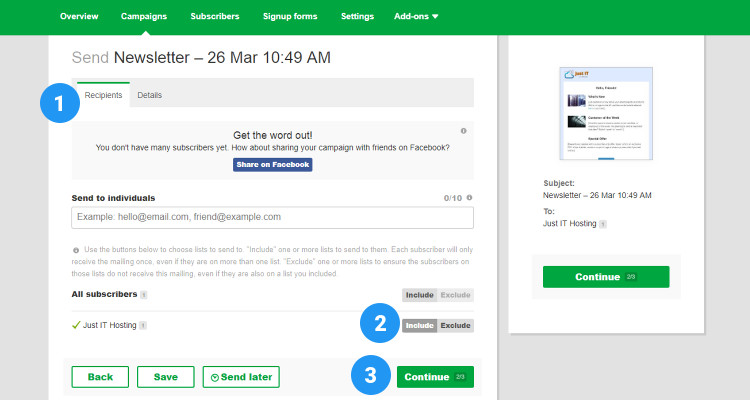The image size is (750, 400).
Task: Navigate to Signup forms
Action: [290, 16]
